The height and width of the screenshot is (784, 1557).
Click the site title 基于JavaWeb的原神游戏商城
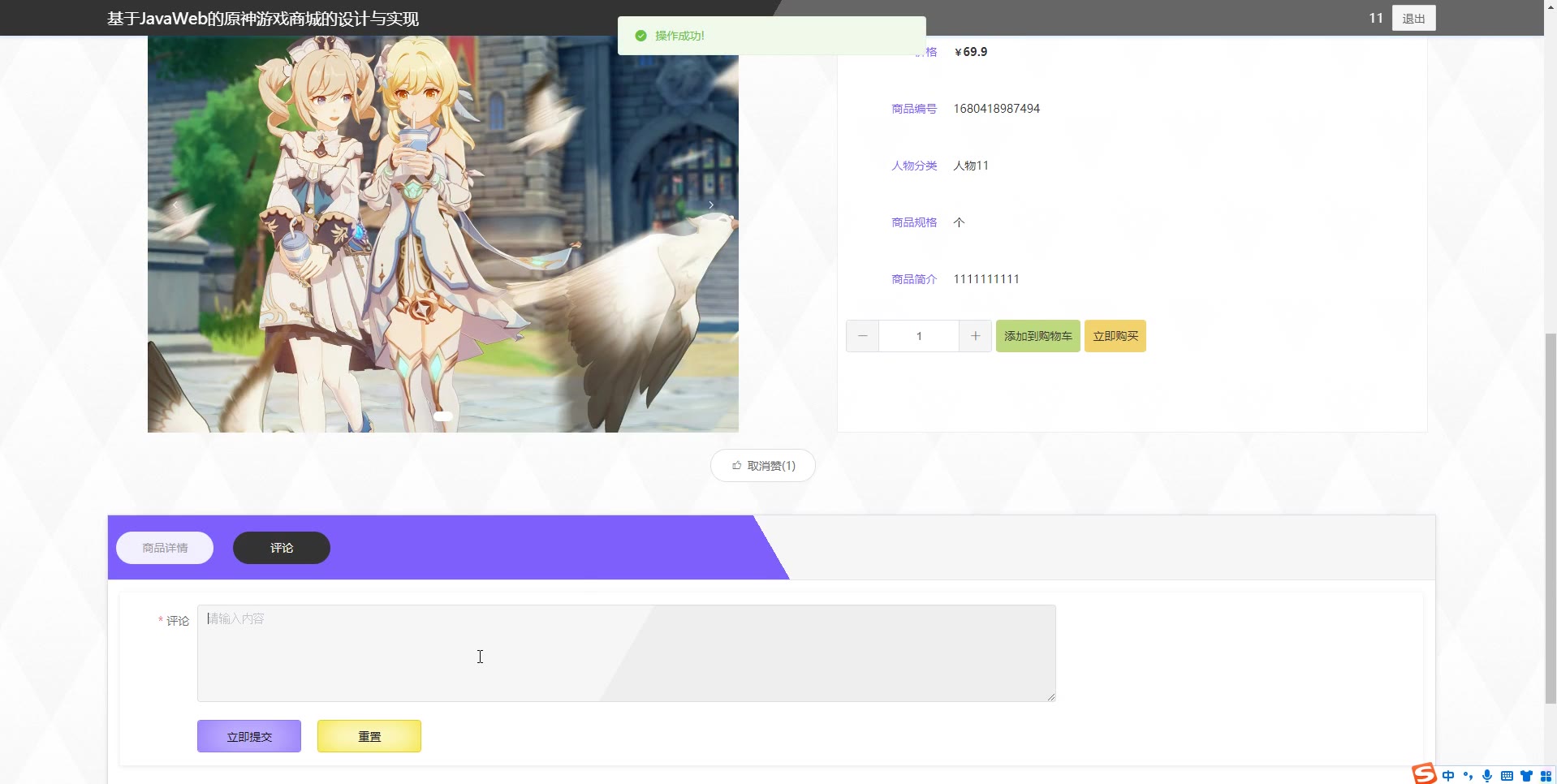tap(263, 19)
